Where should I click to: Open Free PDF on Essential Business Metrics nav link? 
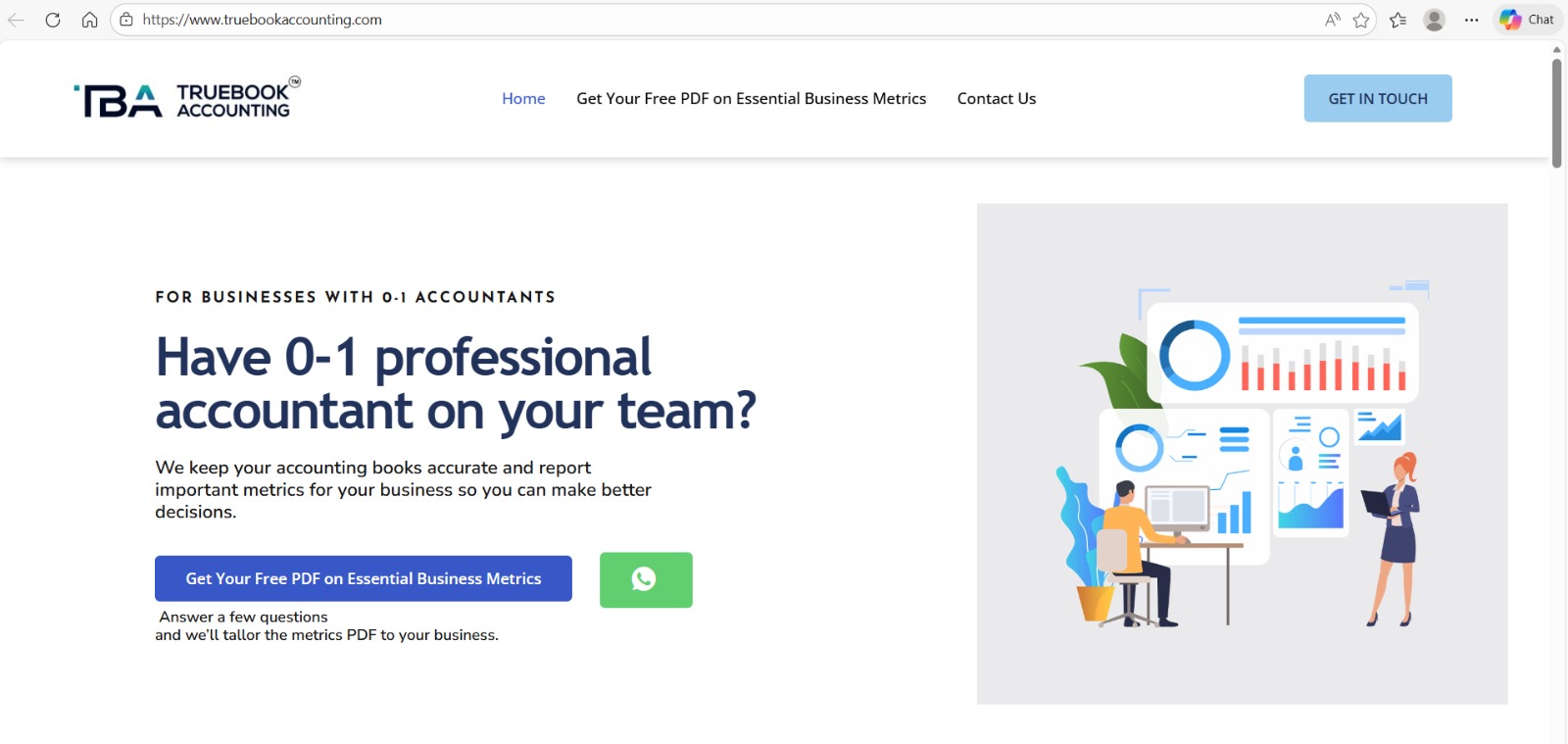751,99
